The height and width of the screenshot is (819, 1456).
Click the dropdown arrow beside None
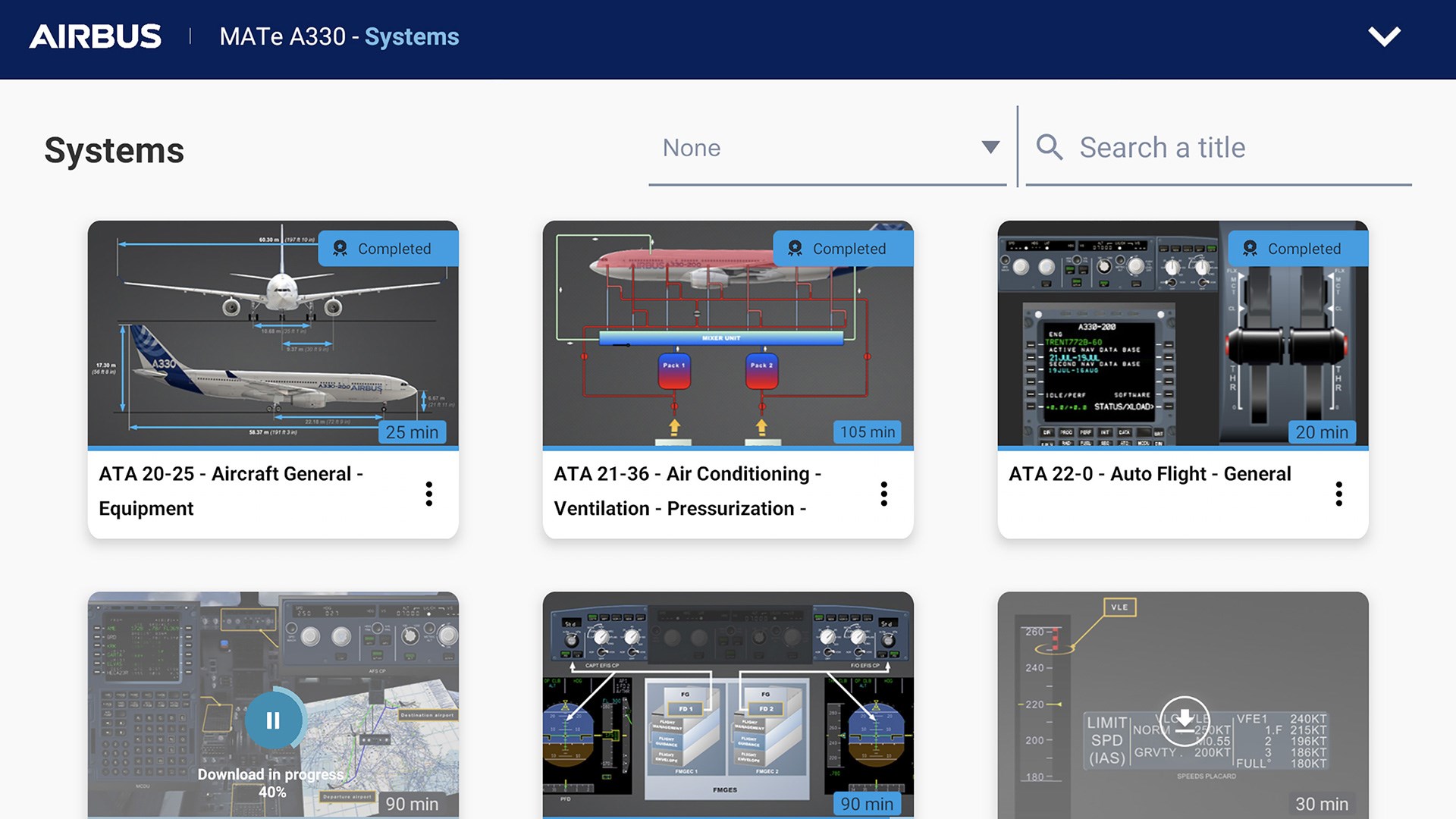[990, 147]
